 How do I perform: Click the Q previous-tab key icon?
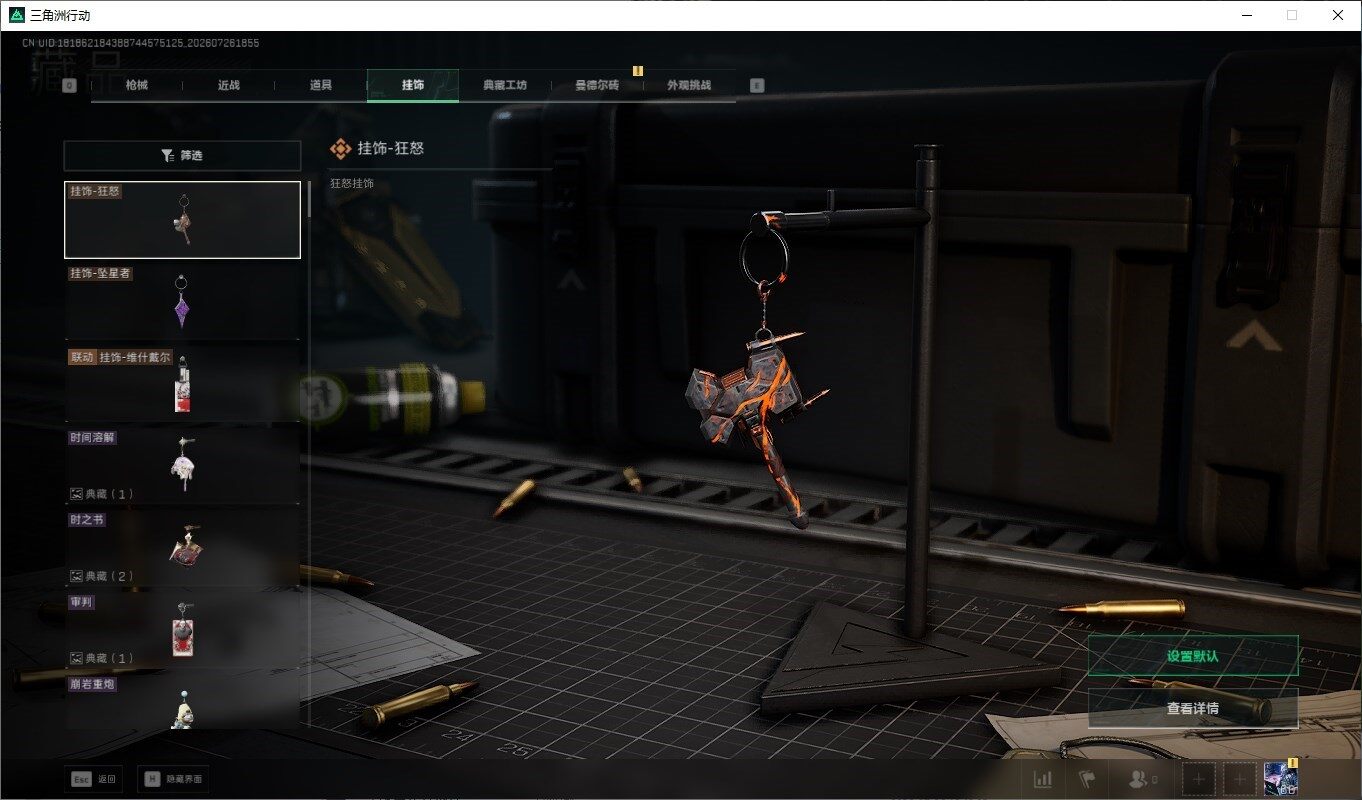coord(69,85)
